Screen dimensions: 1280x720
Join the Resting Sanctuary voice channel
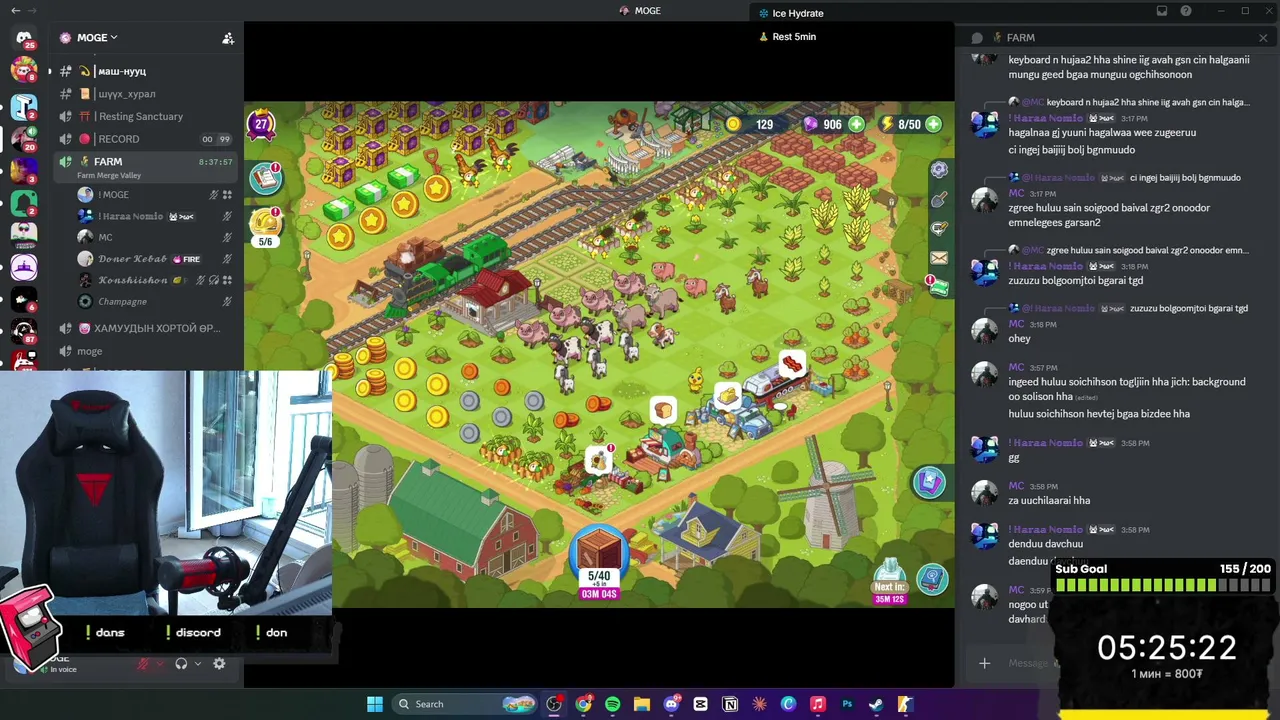coord(145,117)
